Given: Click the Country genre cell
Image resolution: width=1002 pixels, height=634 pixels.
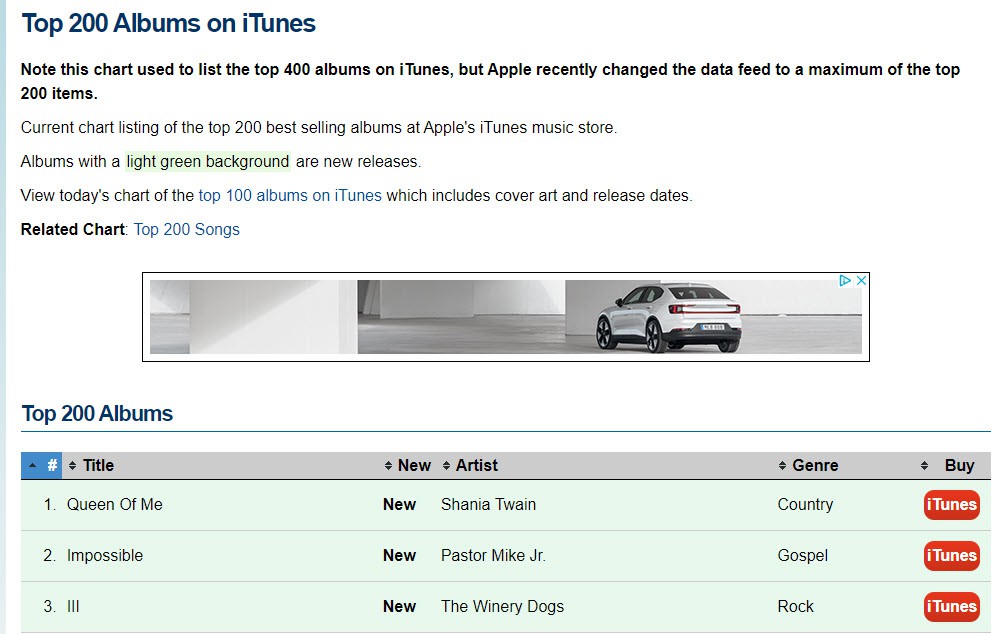Looking at the screenshot, I should pos(805,504).
